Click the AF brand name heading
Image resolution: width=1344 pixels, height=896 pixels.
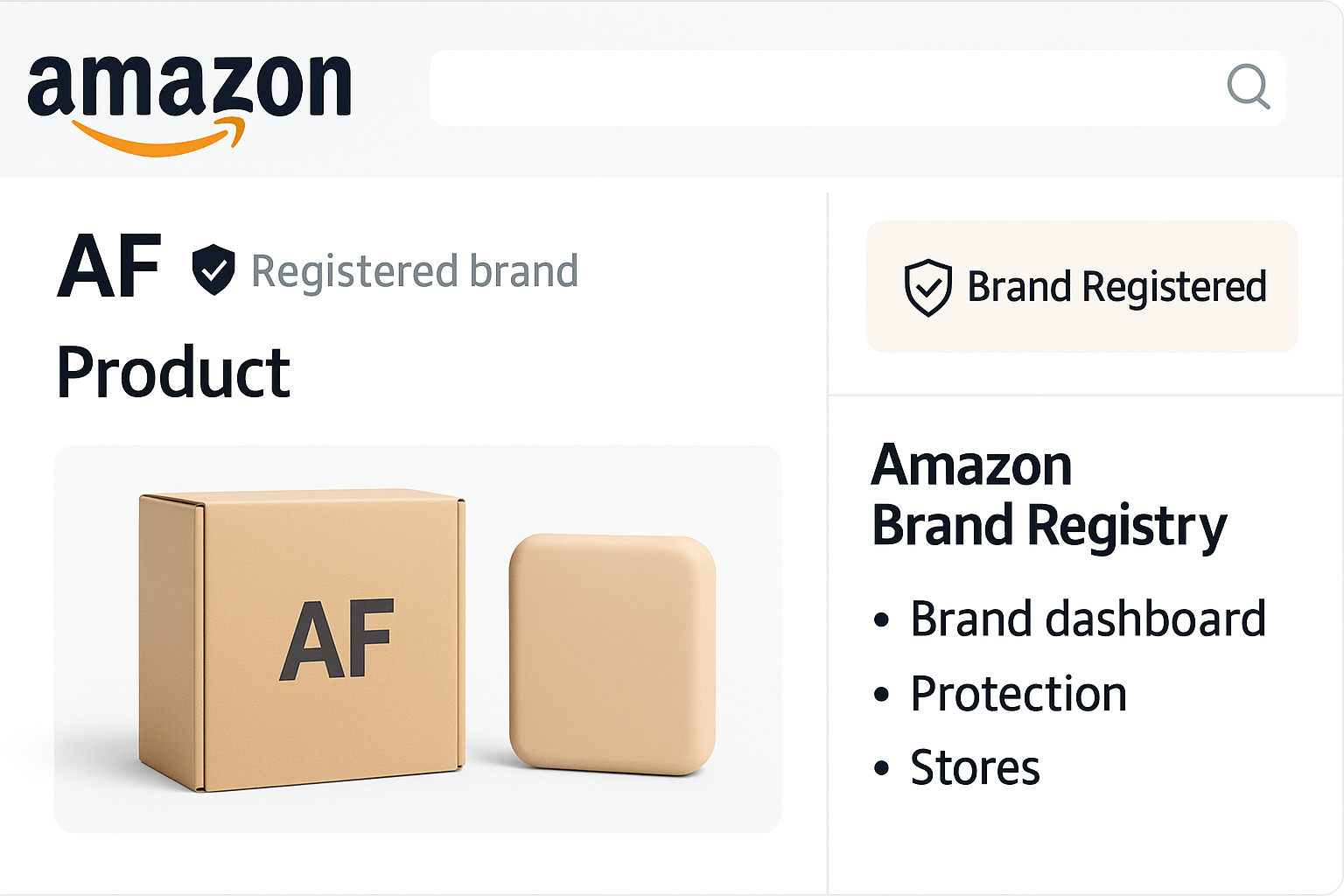point(109,267)
